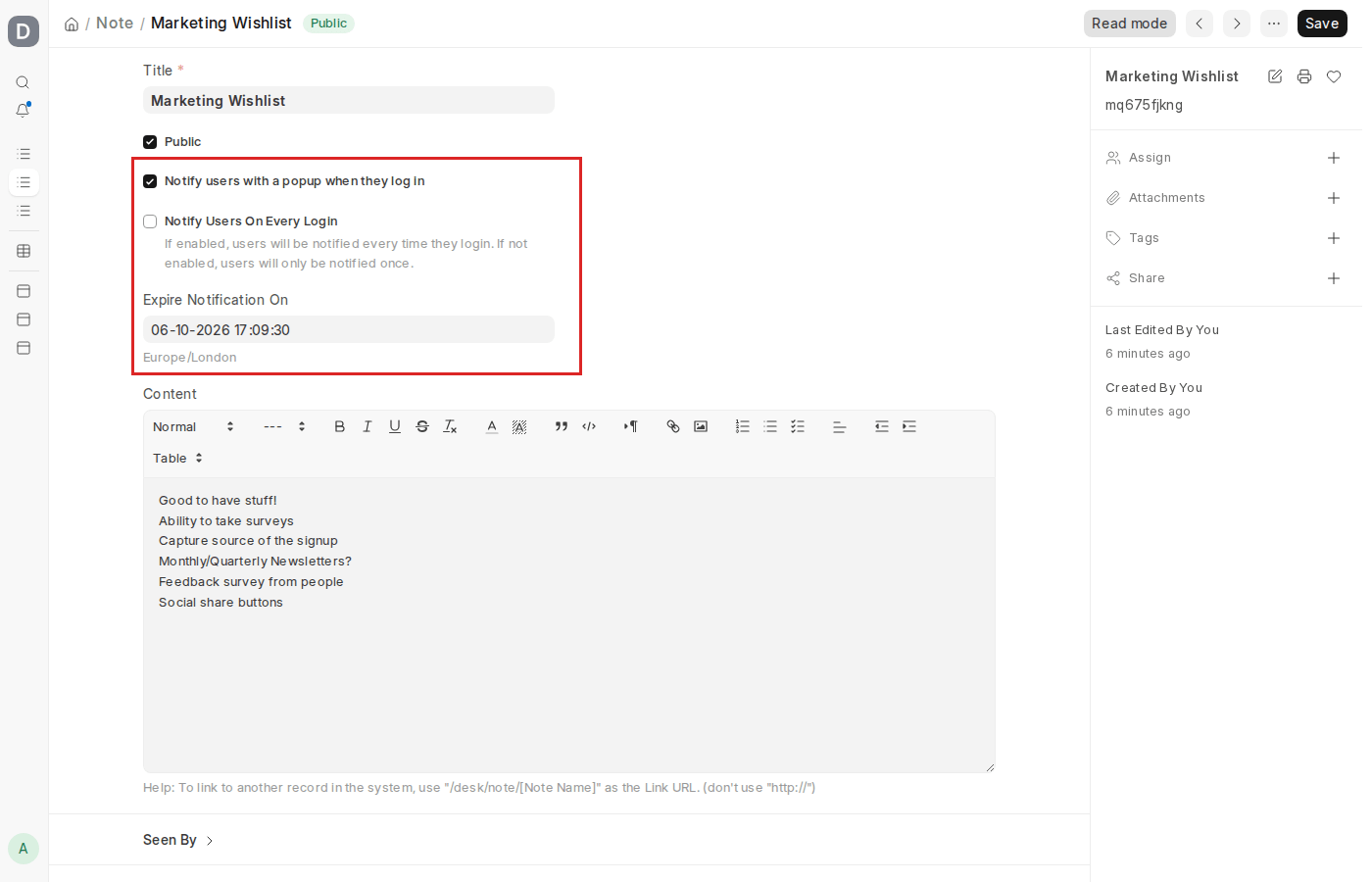Open the font size dropdown showing dashes
Viewport: 1372px width, 882px height.
point(285,426)
